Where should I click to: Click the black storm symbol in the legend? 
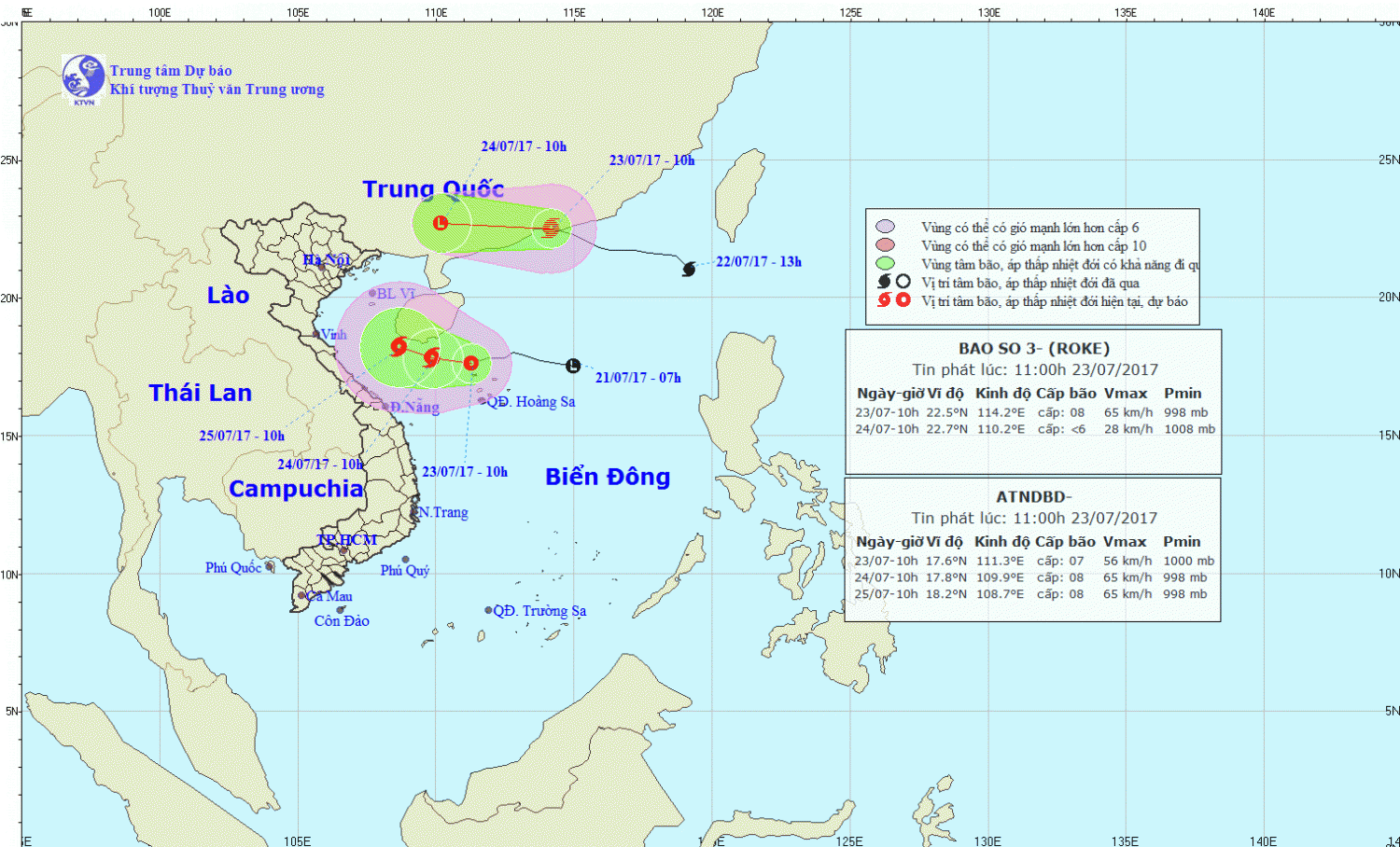click(884, 282)
